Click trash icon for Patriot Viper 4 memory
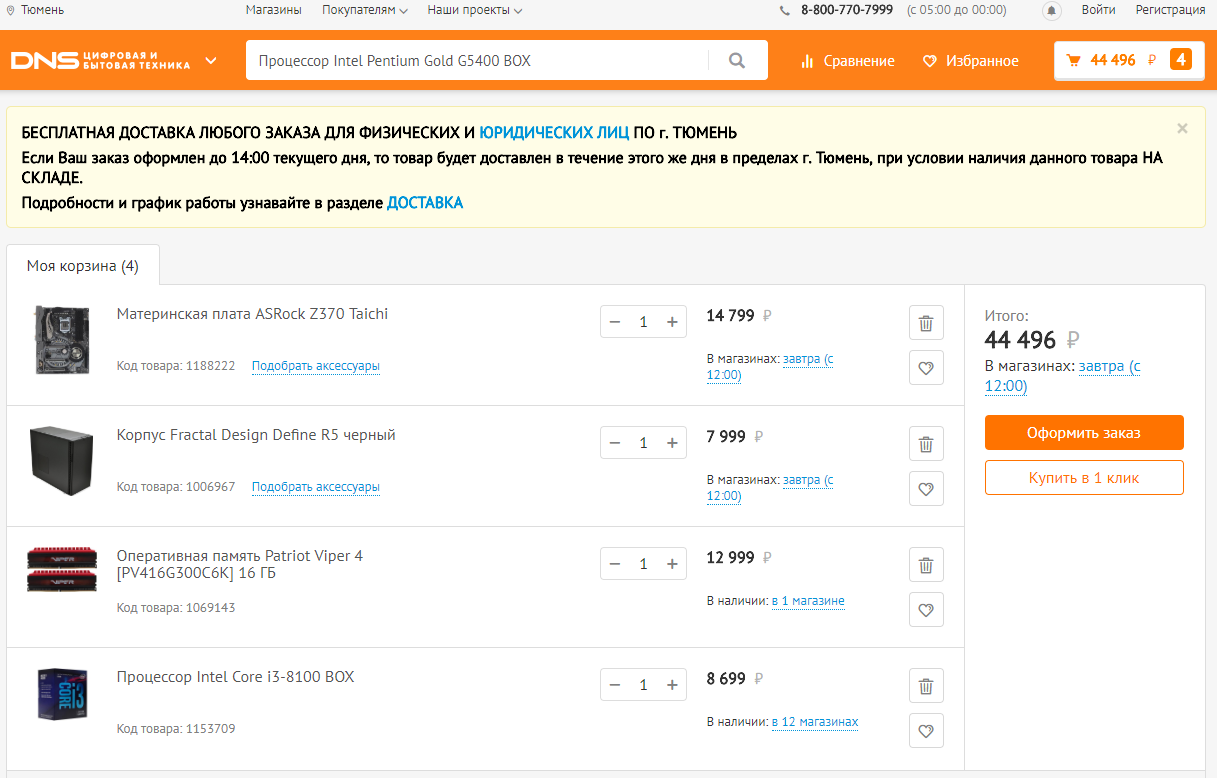Viewport: 1217px width, 778px height. coord(926,565)
